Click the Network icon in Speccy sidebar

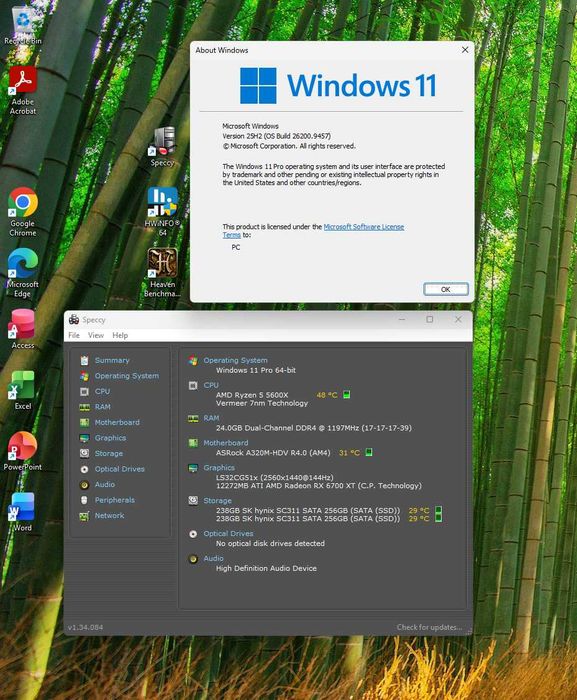pyautogui.click(x=84, y=516)
